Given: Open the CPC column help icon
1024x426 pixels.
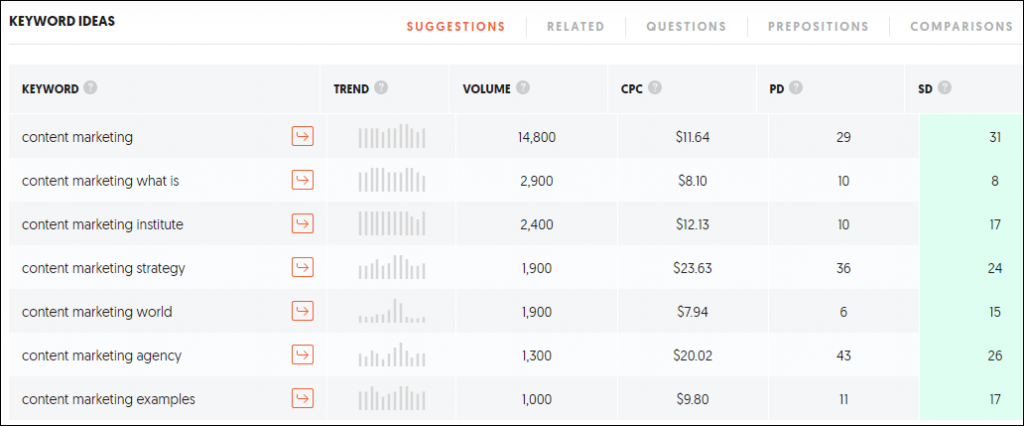Looking at the screenshot, I should tap(655, 89).
